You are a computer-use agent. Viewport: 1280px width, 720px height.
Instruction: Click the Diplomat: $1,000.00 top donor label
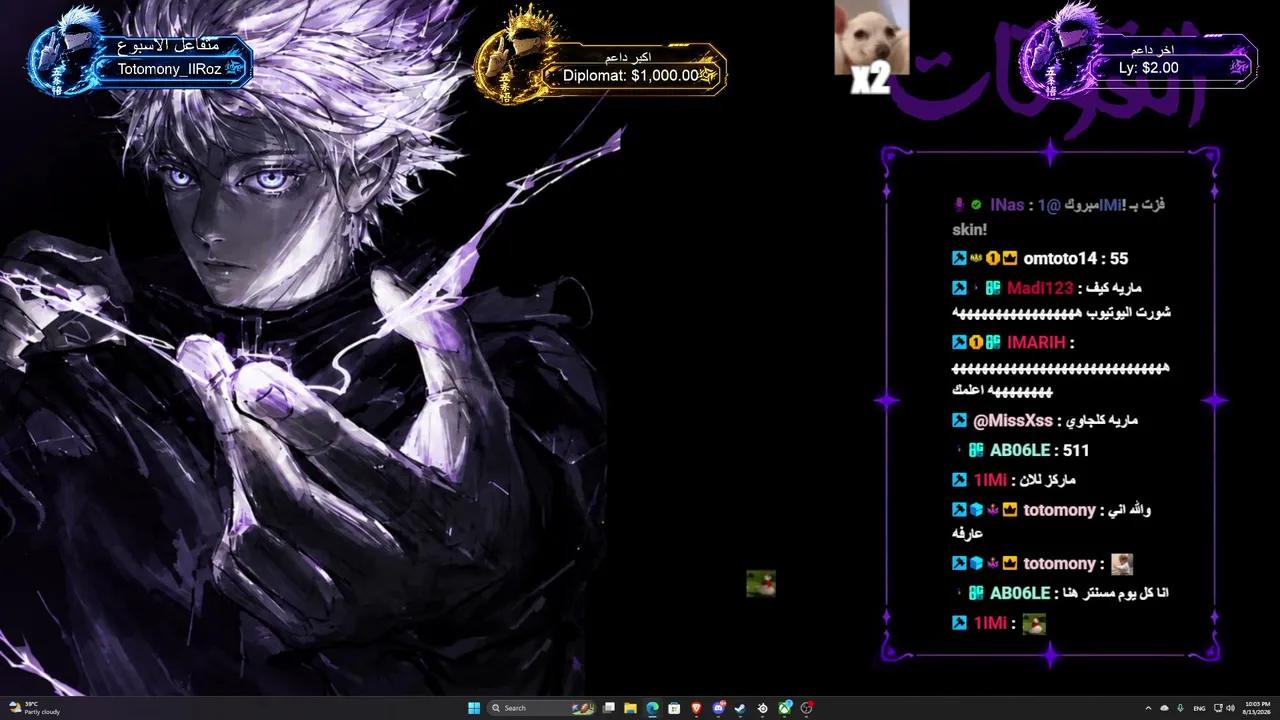click(x=631, y=75)
